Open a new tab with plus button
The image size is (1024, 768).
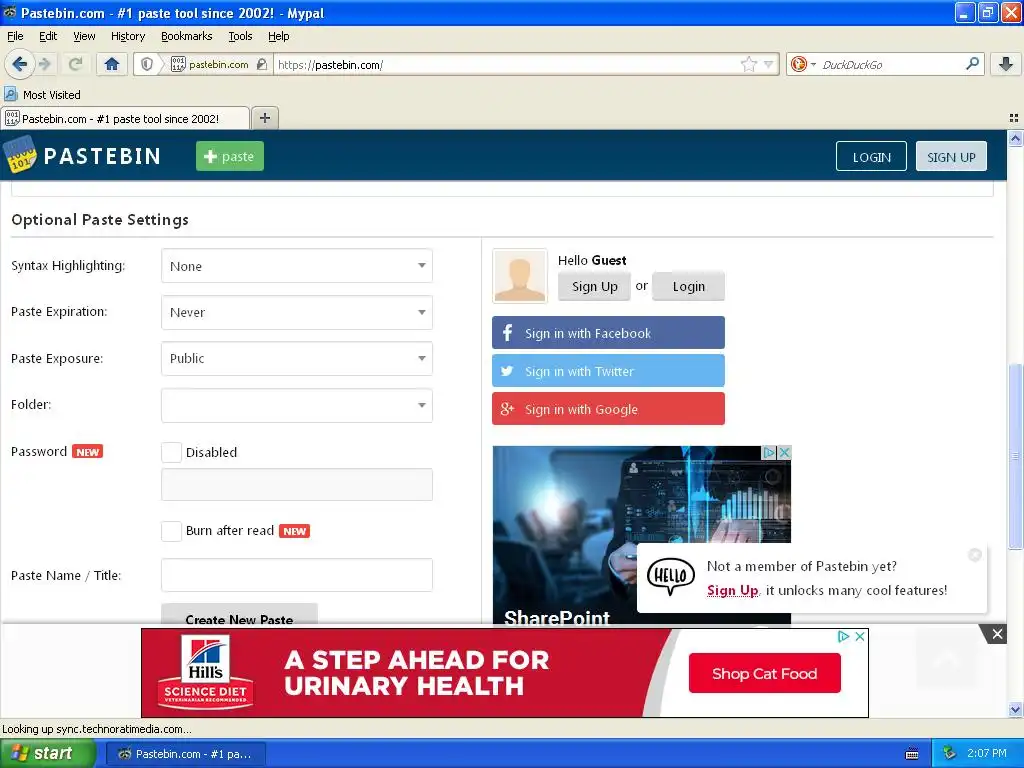(264, 118)
